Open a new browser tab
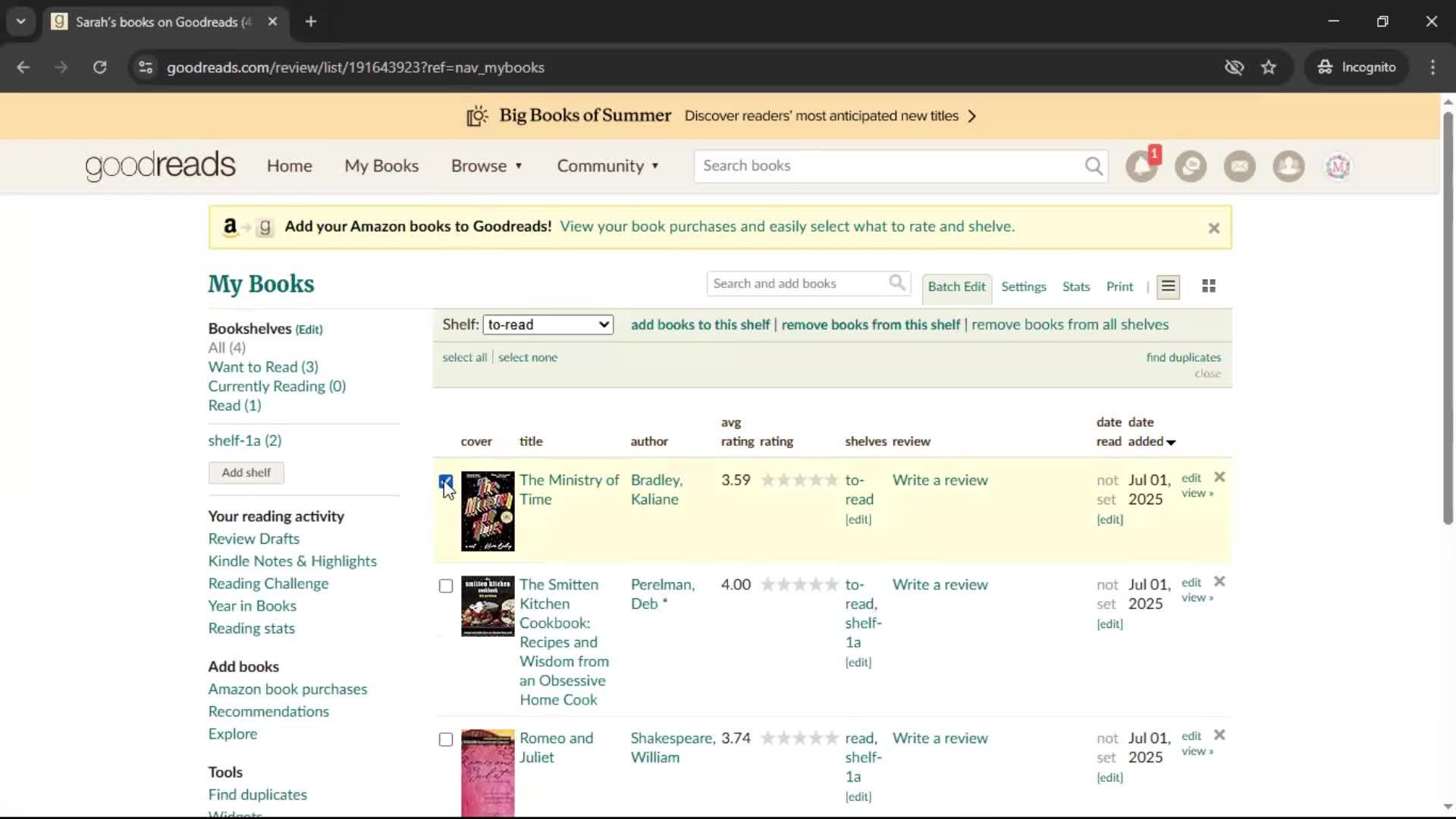This screenshot has height=819, width=1456. click(x=311, y=22)
